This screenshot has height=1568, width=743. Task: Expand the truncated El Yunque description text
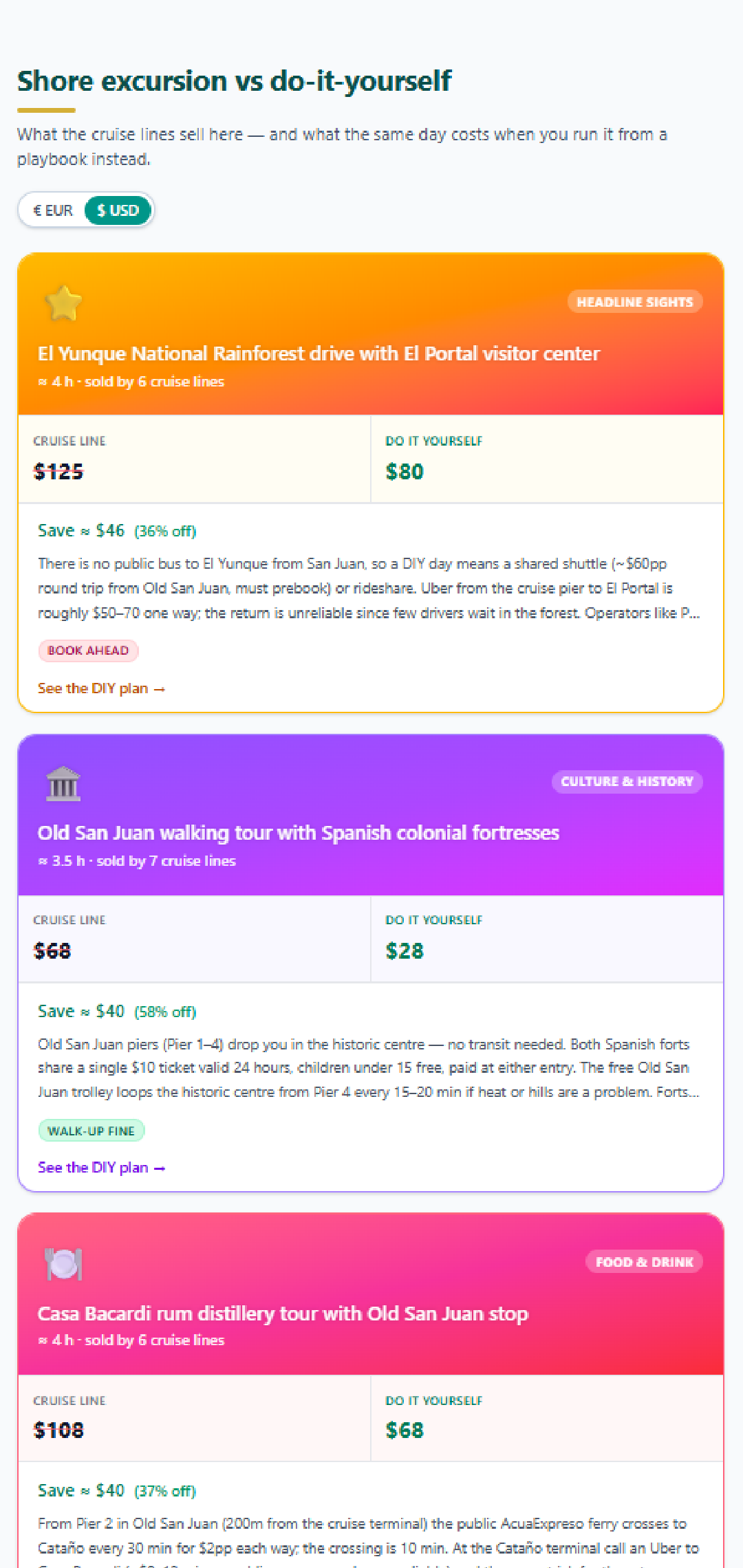click(369, 589)
